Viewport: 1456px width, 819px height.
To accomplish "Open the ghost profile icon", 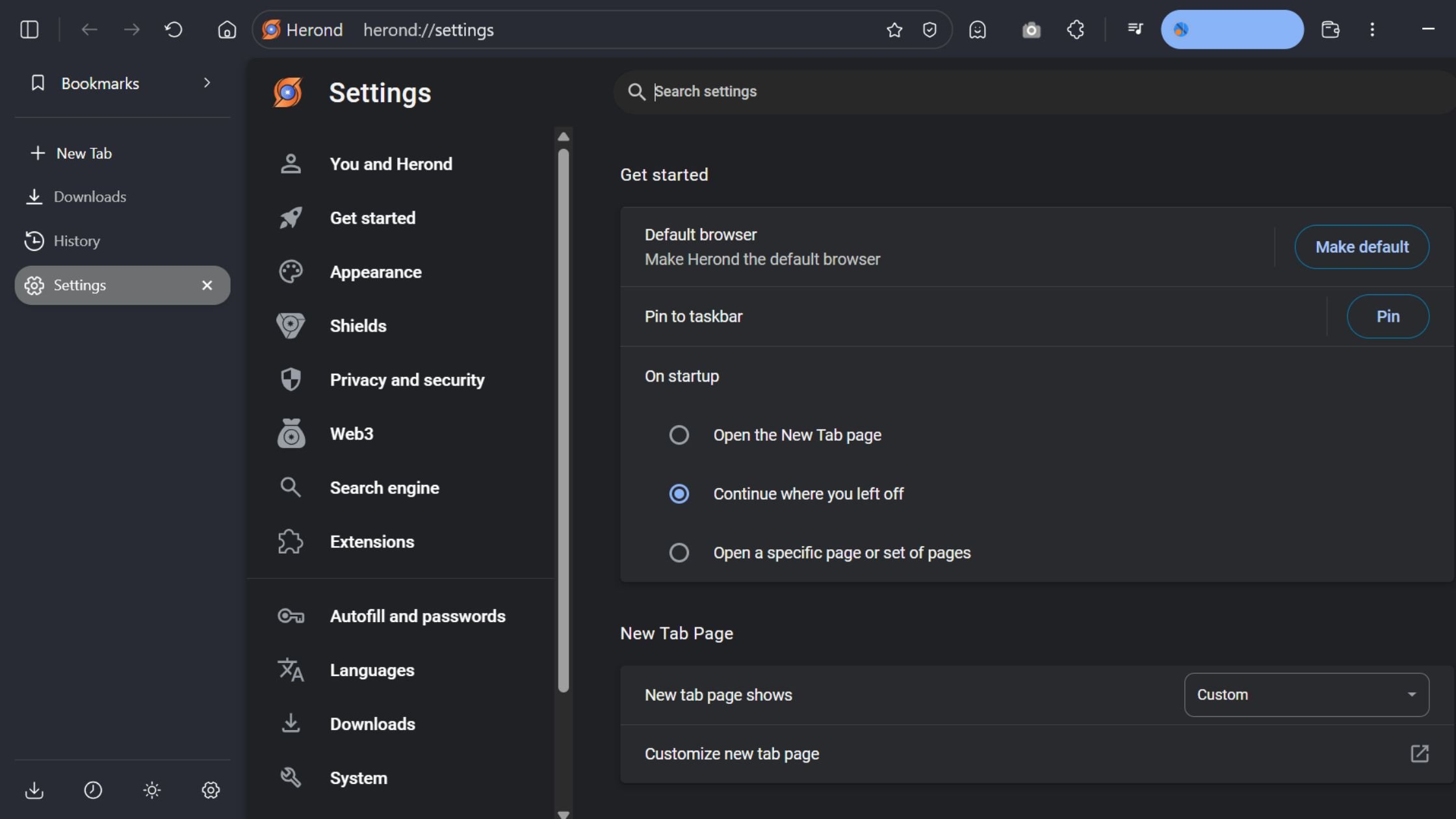I will [978, 29].
